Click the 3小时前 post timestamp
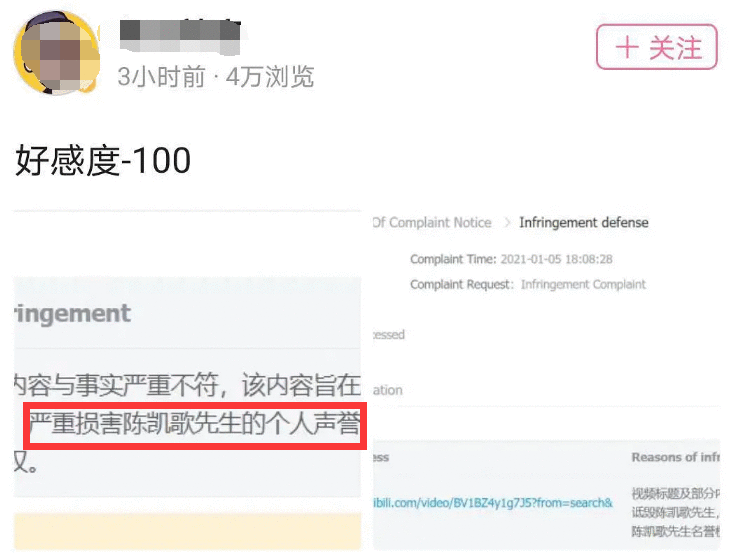This screenshot has height=559, width=745. [x=161, y=76]
